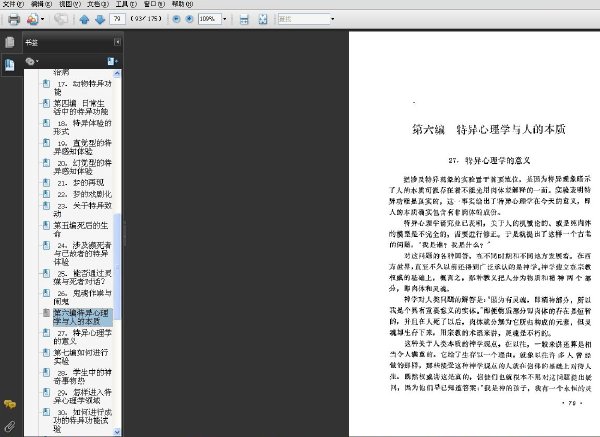Screen dimensions: 600x437
Task: Select bookmark '19. 直觉型的特异感知体验'
Action: pos(82,147)
